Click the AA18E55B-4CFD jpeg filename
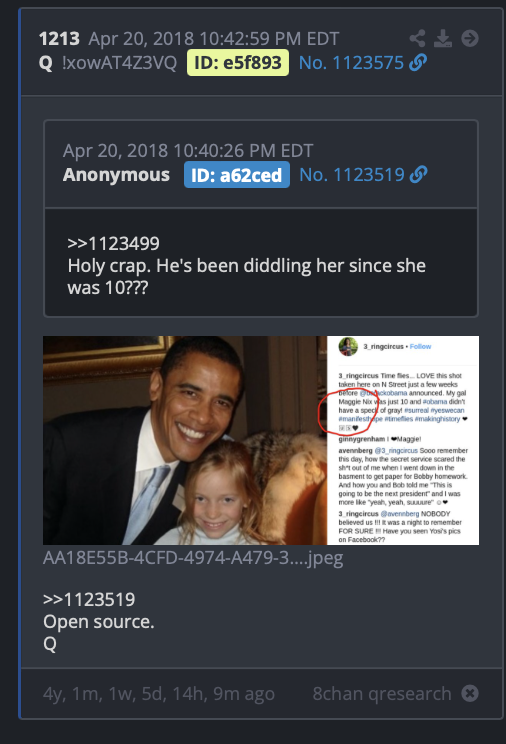506x744 pixels. (193, 558)
